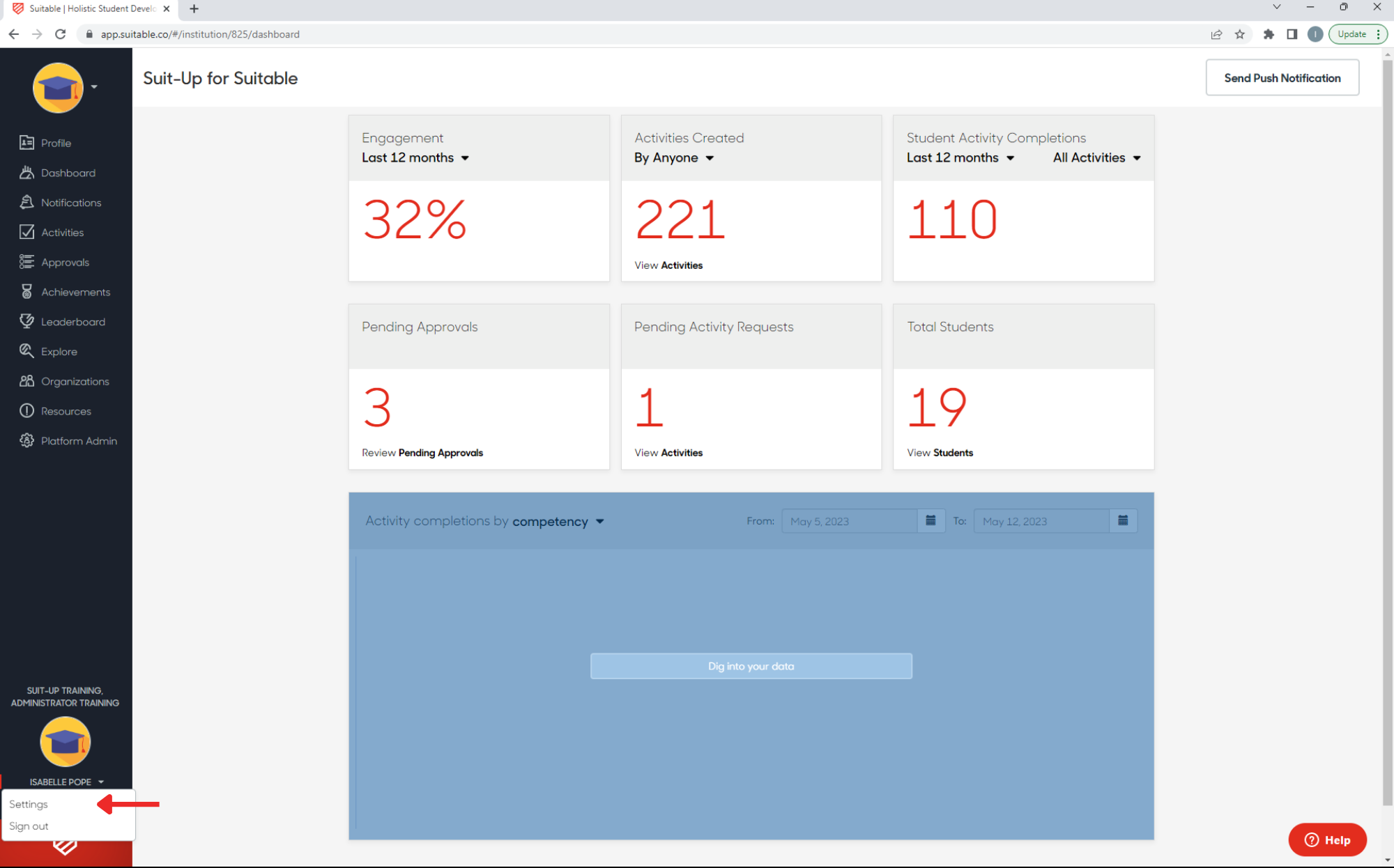Toggle the Isabelle Pope user menu
Image resolution: width=1394 pixels, height=868 pixels.
pyautogui.click(x=66, y=782)
